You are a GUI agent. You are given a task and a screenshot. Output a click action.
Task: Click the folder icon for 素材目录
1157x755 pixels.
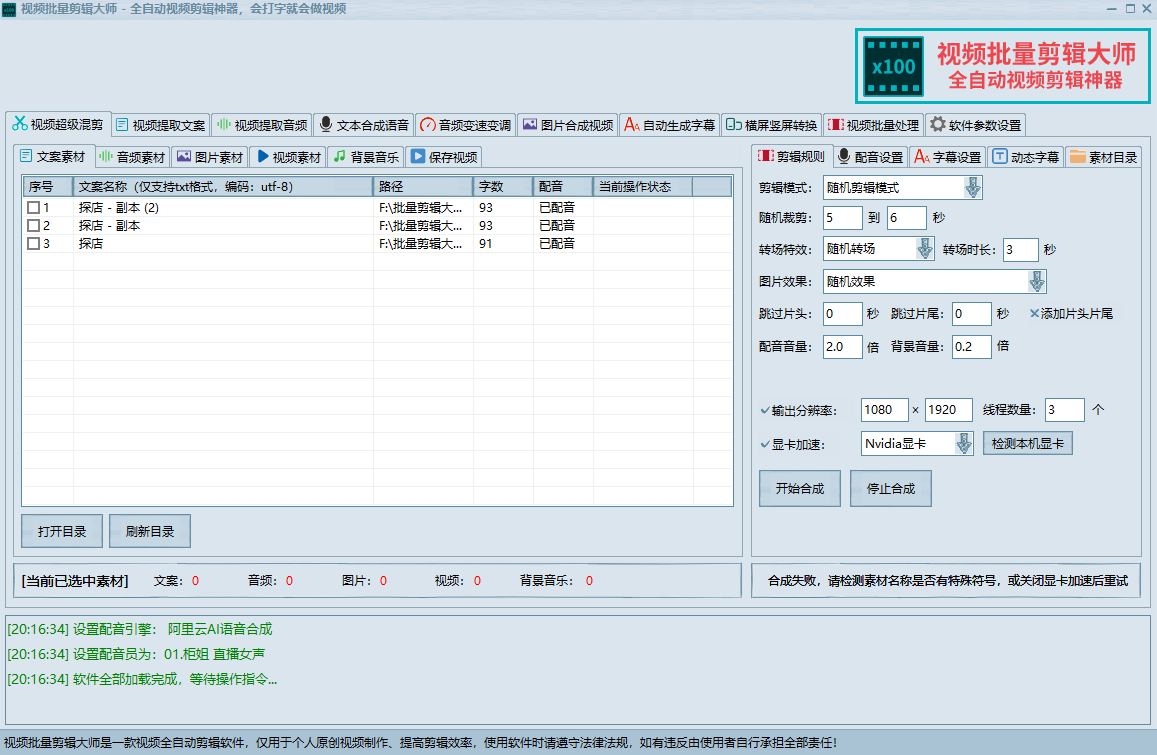(1077, 157)
